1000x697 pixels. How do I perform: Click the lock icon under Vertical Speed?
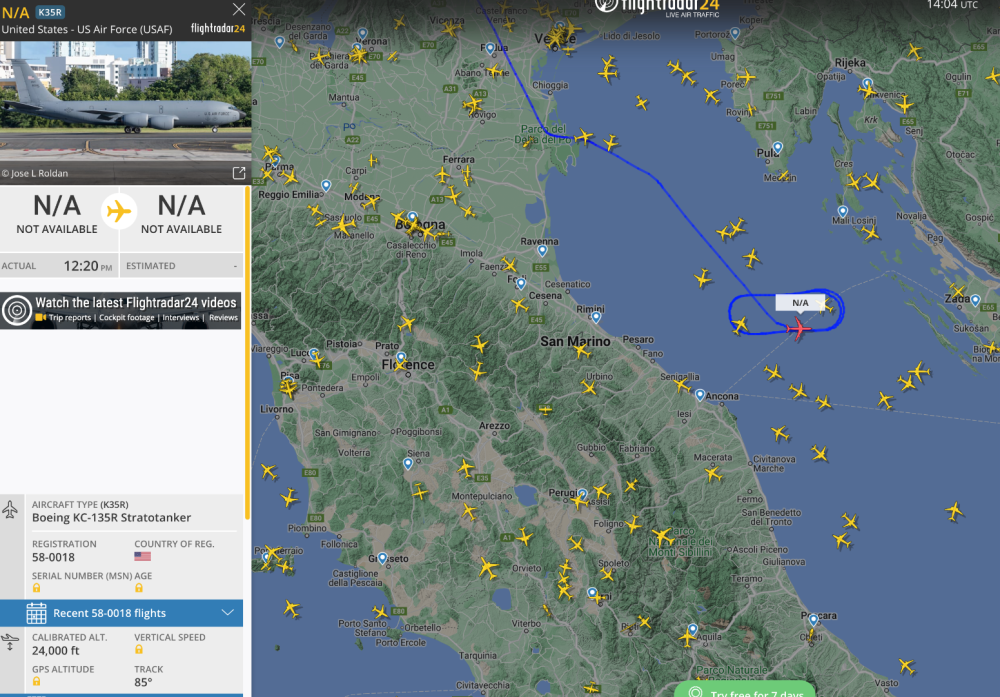coord(139,651)
